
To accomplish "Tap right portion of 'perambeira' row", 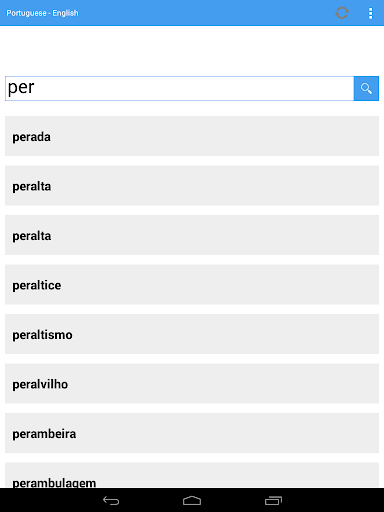I will (300, 433).
